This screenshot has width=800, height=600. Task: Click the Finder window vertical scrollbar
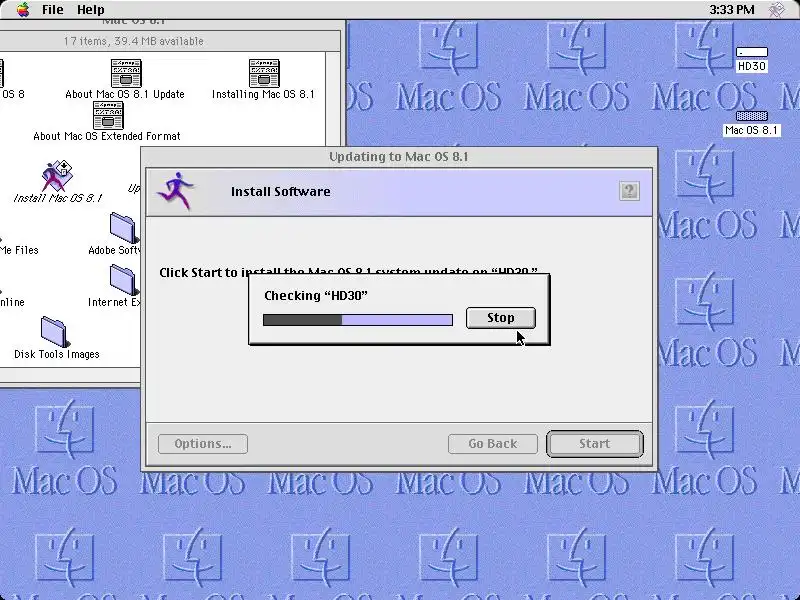[333, 99]
